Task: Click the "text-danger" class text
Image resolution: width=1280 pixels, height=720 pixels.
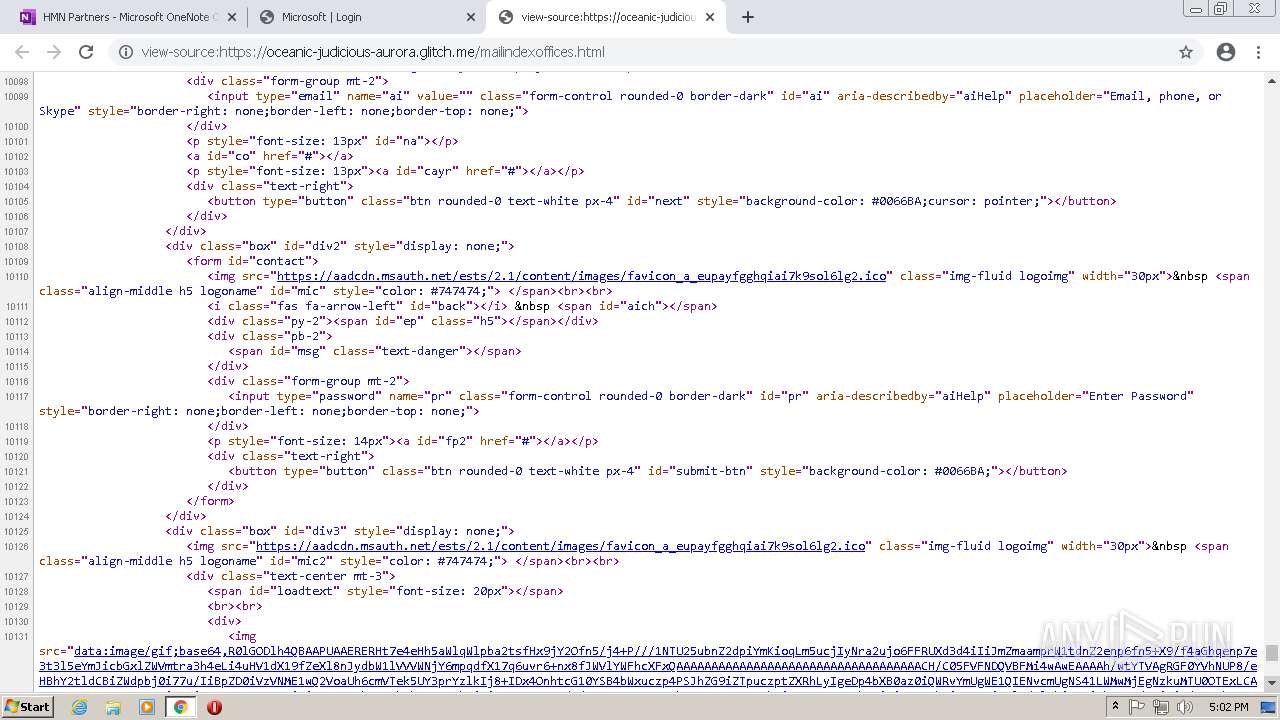Action: [x=422, y=351]
